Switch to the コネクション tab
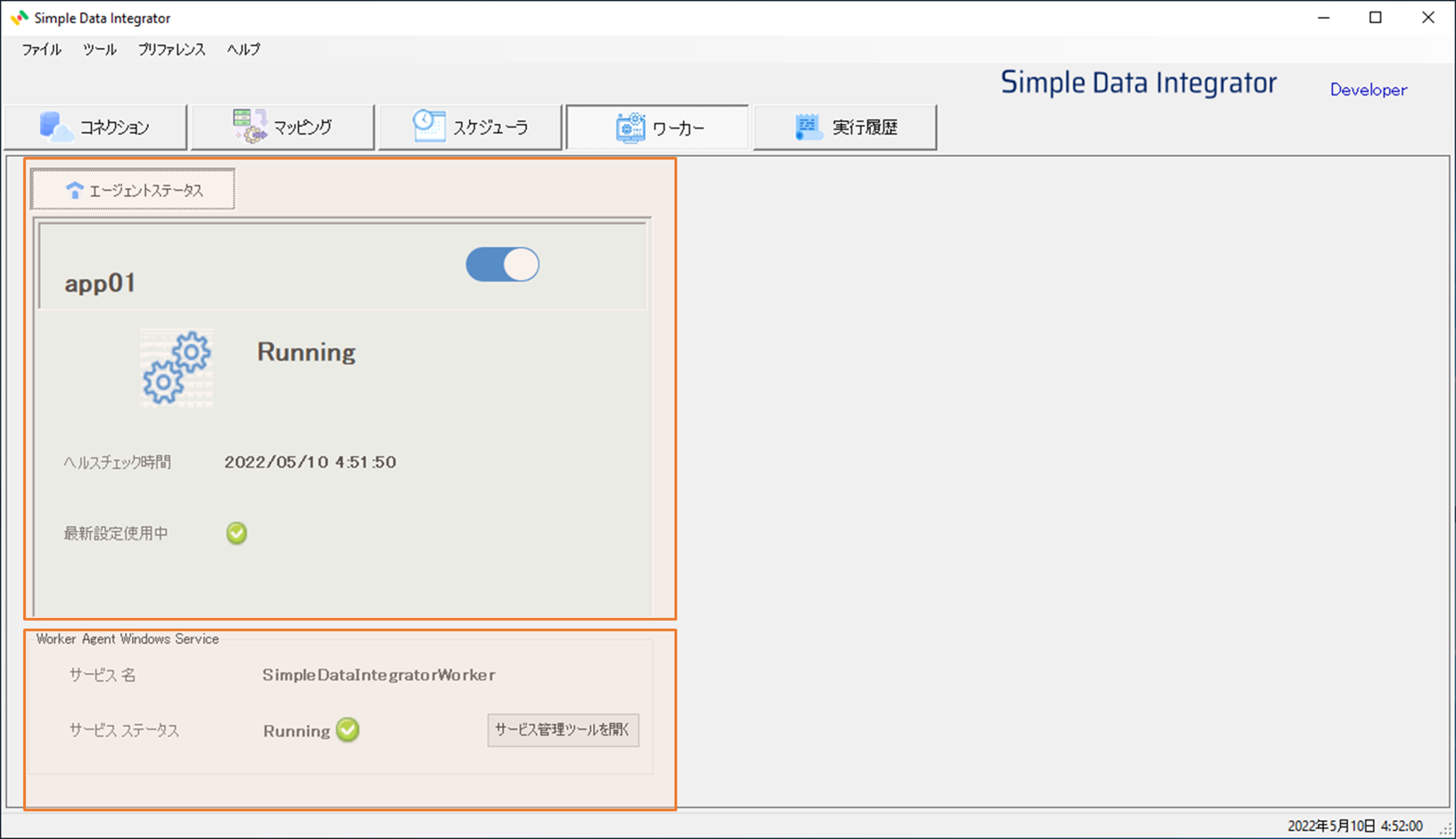Image resolution: width=1456 pixels, height=839 pixels. [x=95, y=127]
